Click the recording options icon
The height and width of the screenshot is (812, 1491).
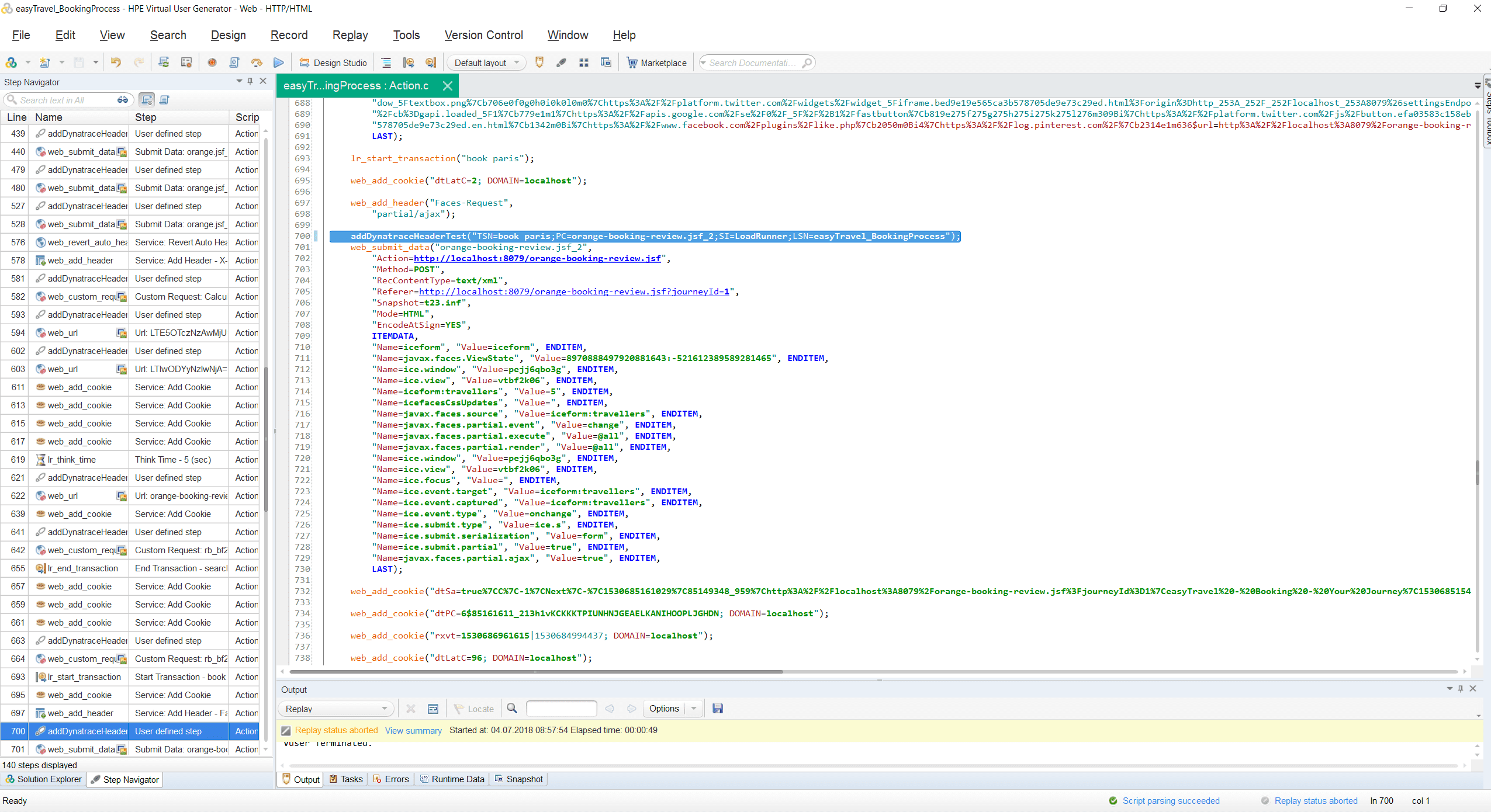point(186,63)
